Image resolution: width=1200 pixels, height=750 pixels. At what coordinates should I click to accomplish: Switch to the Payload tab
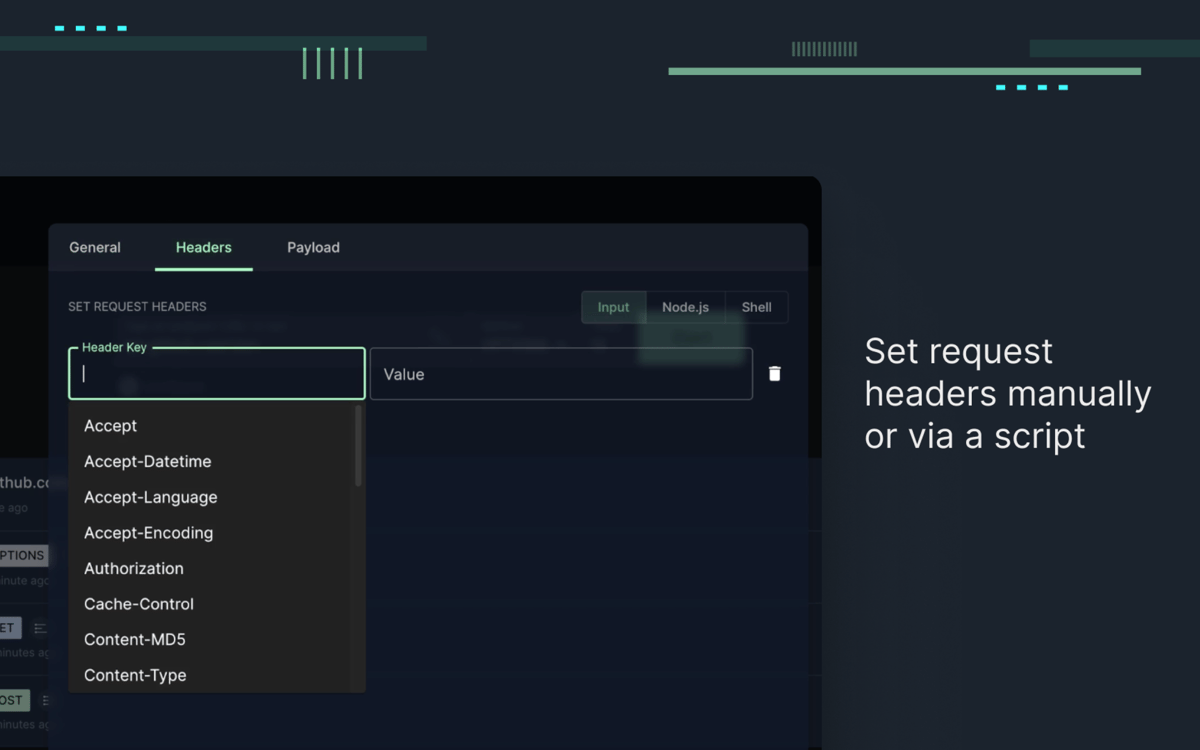point(313,248)
